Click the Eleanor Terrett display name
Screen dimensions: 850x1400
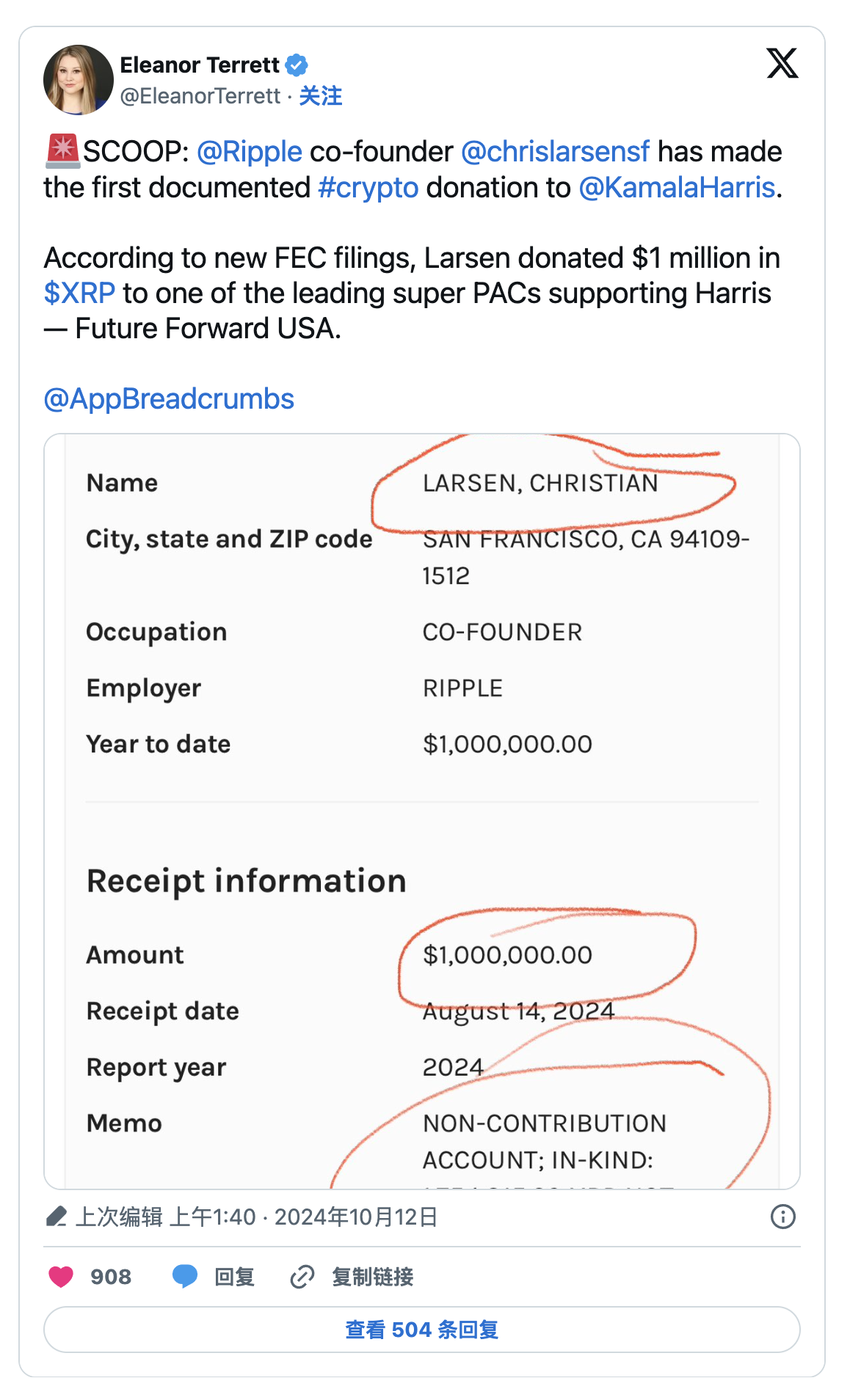(x=200, y=65)
